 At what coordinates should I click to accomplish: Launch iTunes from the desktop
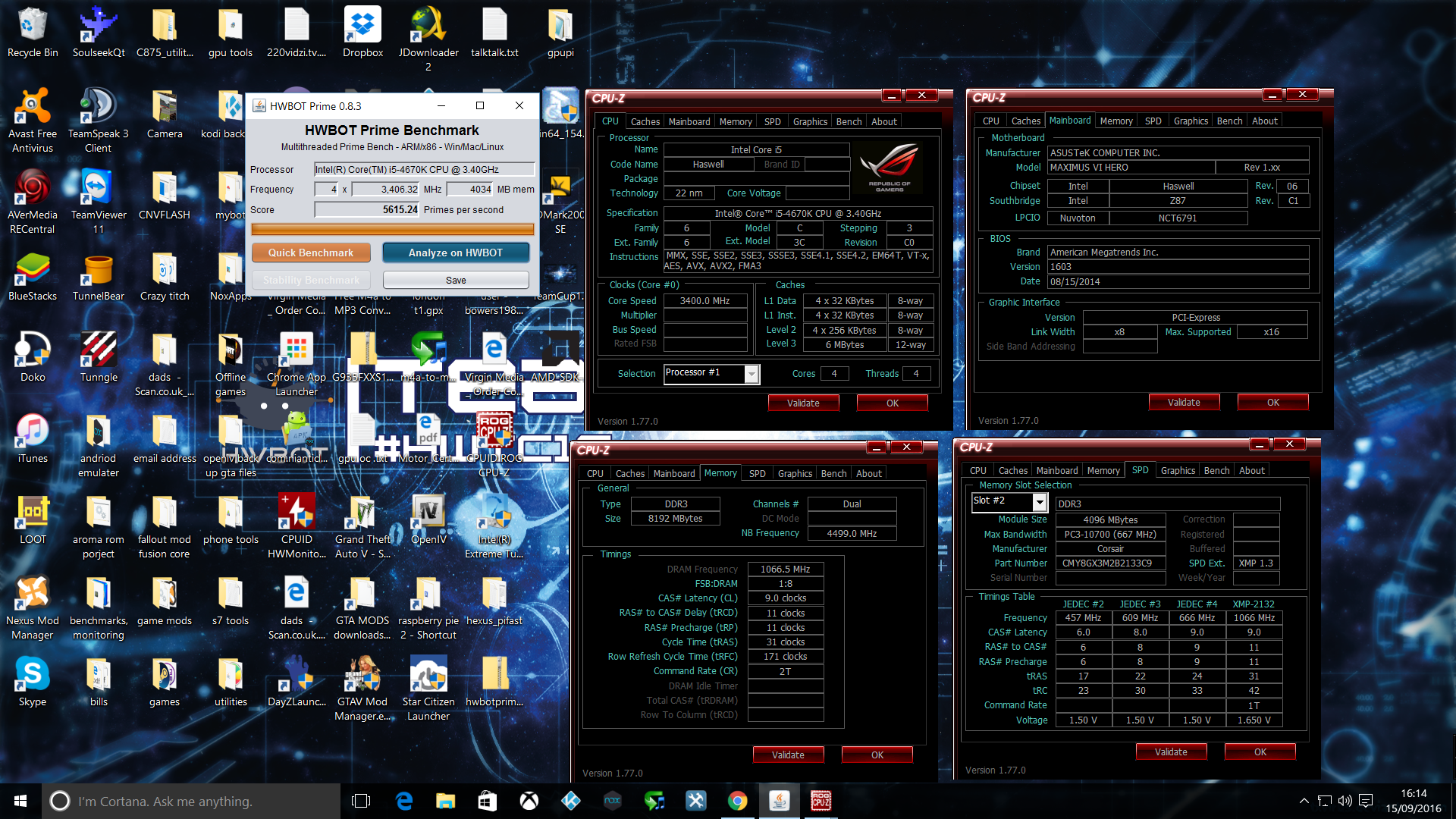[33, 438]
